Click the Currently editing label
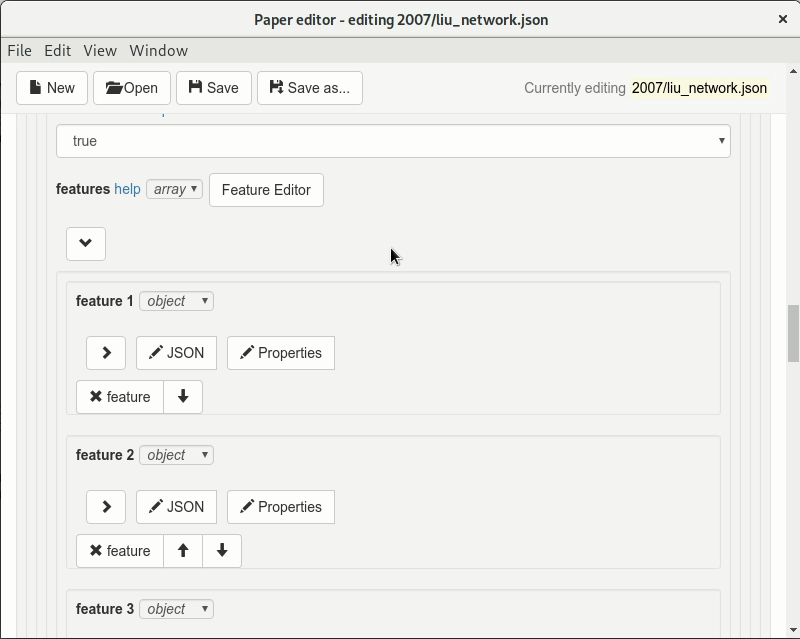 tap(574, 88)
